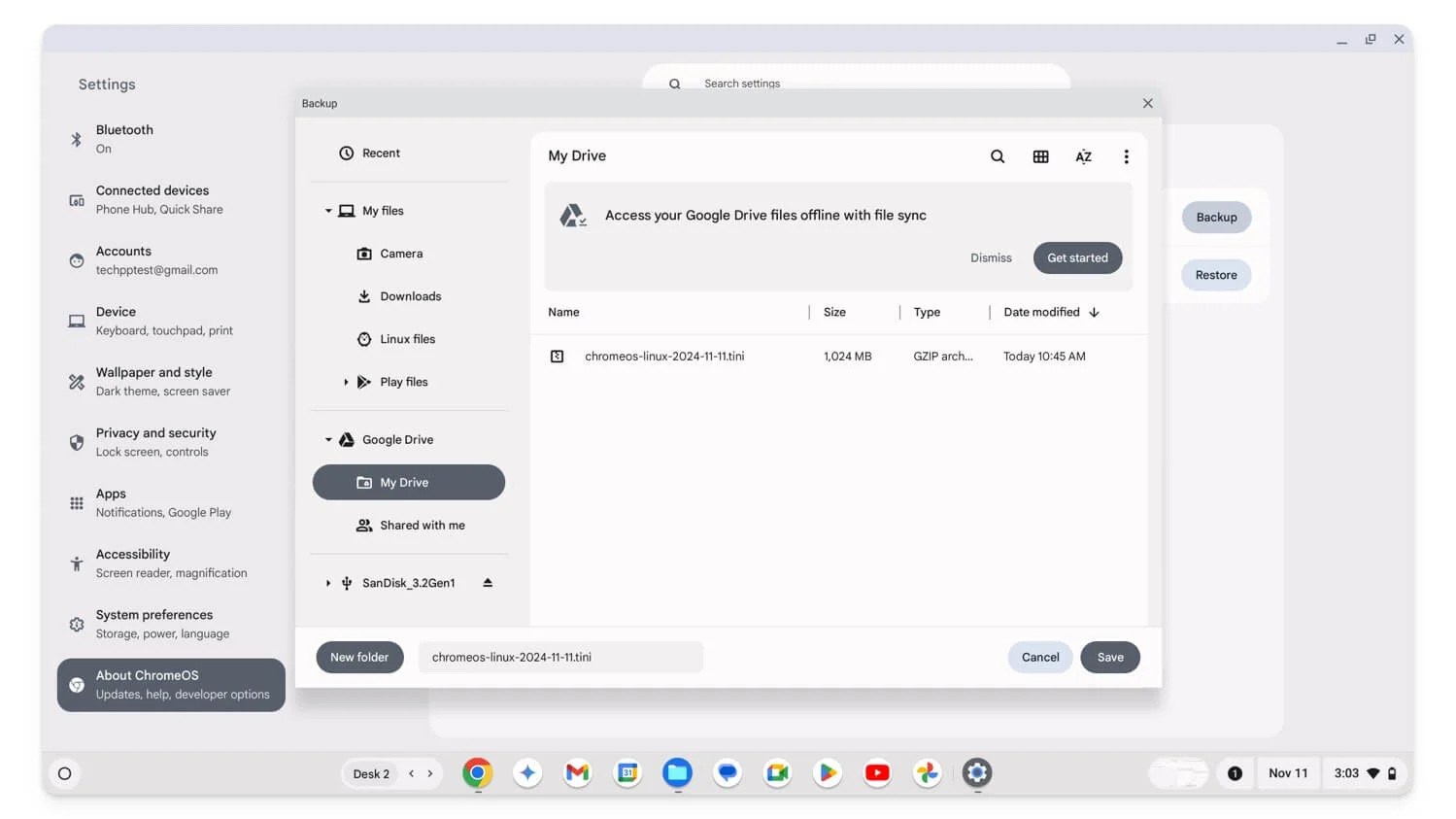This screenshot has height=819, width=1456.
Task: Click Get started for file sync
Action: point(1076,258)
